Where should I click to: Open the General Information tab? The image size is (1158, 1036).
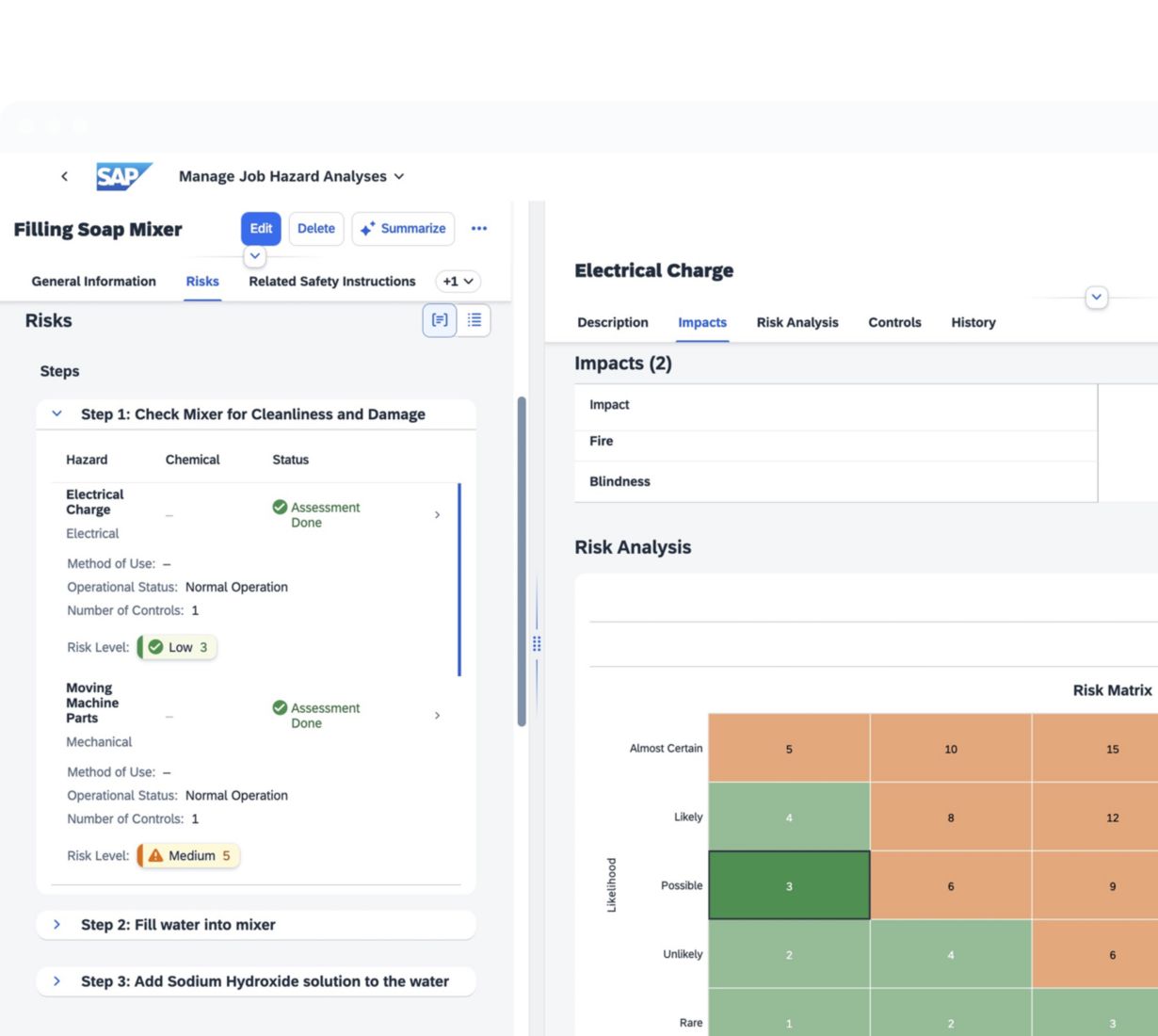93,282
